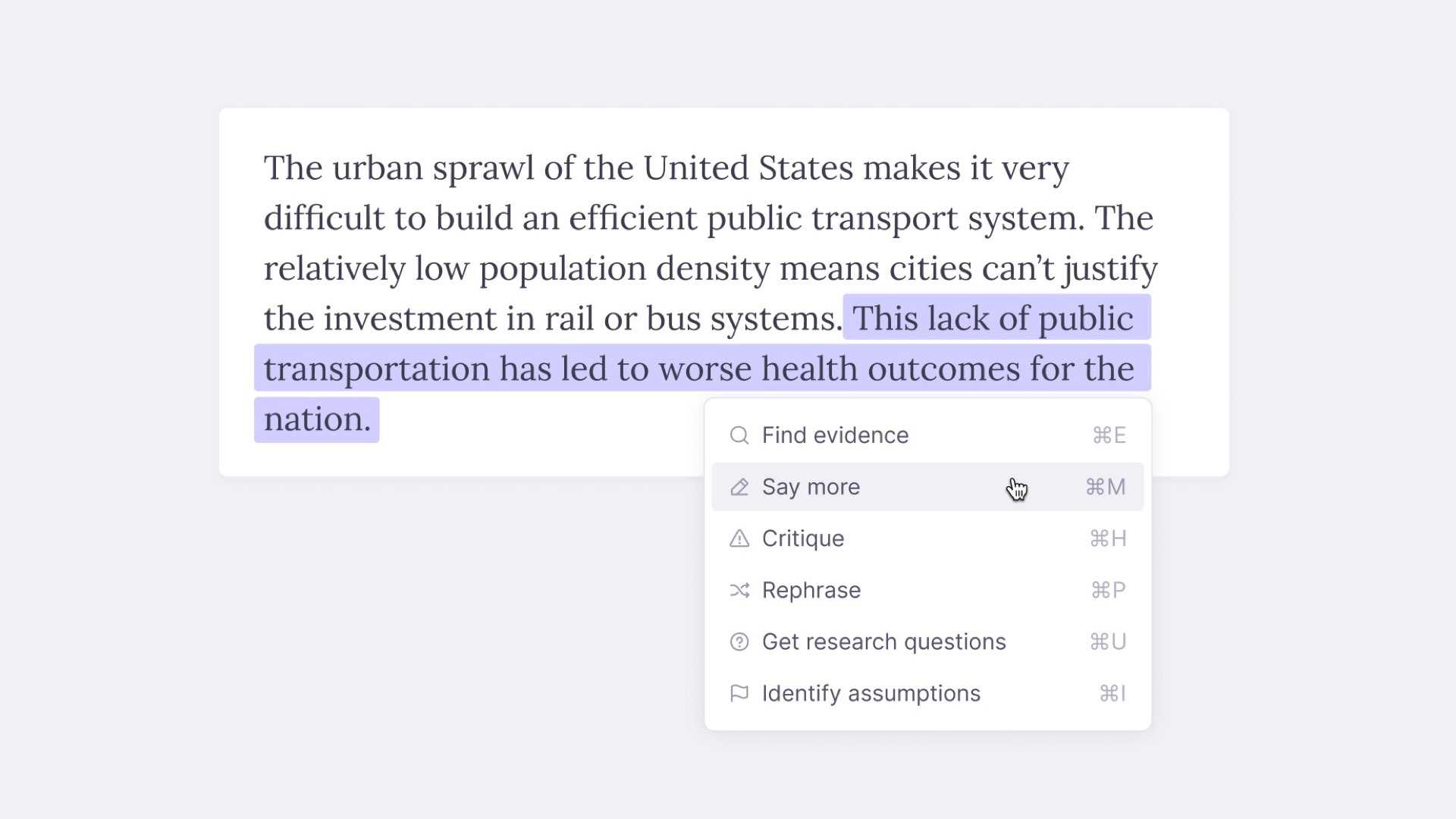This screenshot has height=819, width=1456.
Task: Click the highlighted word 'nation.'
Action: pyautogui.click(x=317, y=419)
